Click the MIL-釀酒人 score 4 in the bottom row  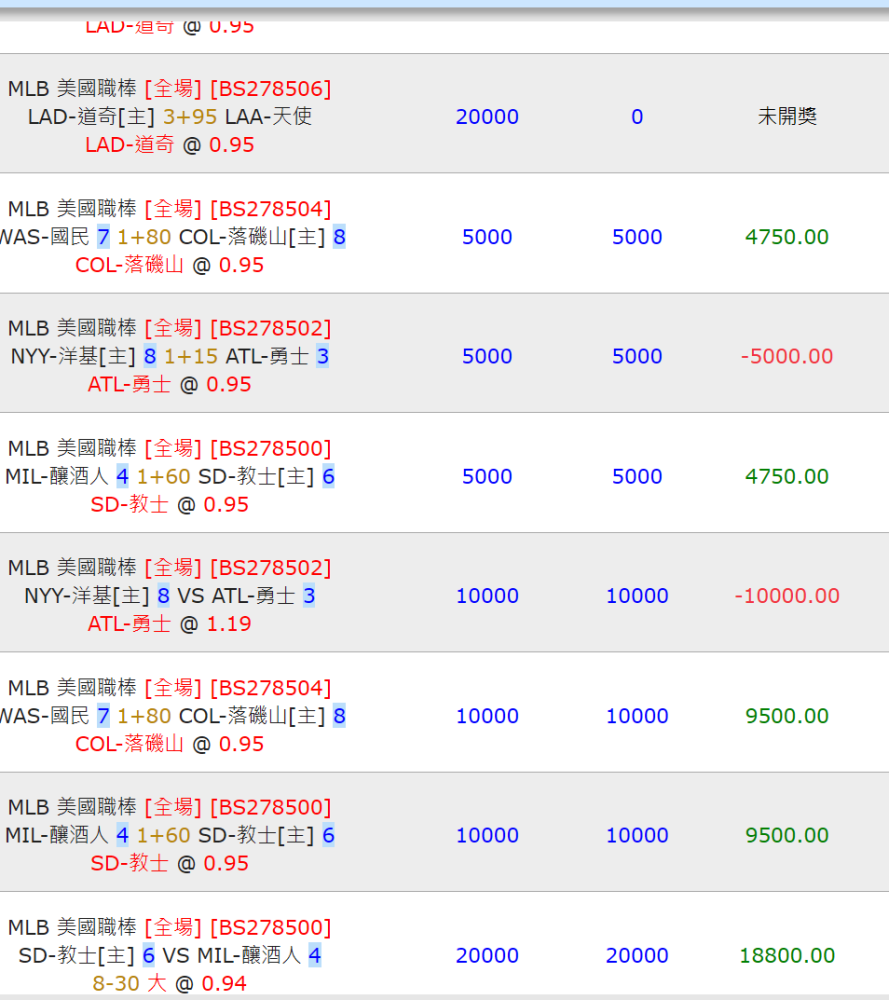[314, 955]
